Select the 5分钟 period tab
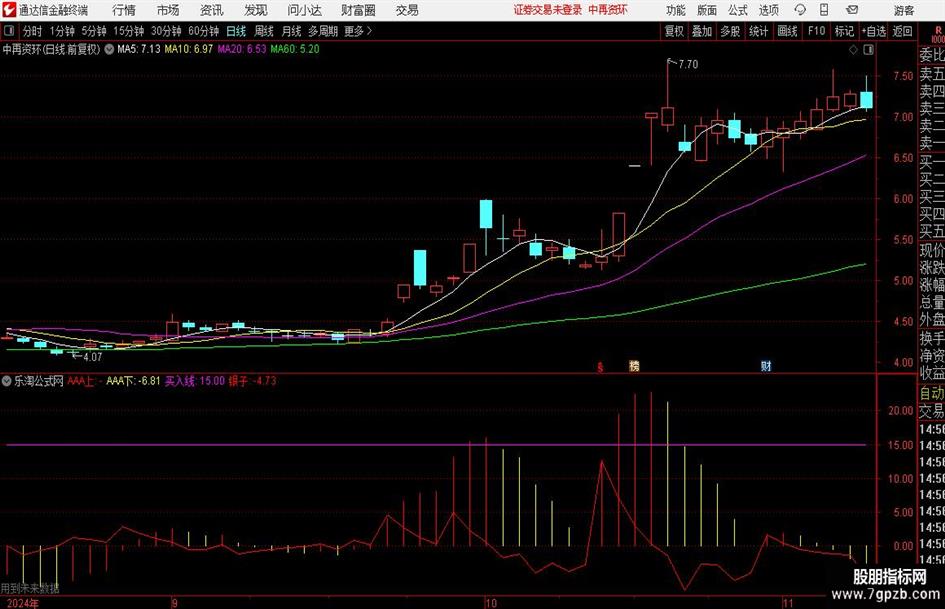Screen dimensions: 945x609 pos(93,31)
